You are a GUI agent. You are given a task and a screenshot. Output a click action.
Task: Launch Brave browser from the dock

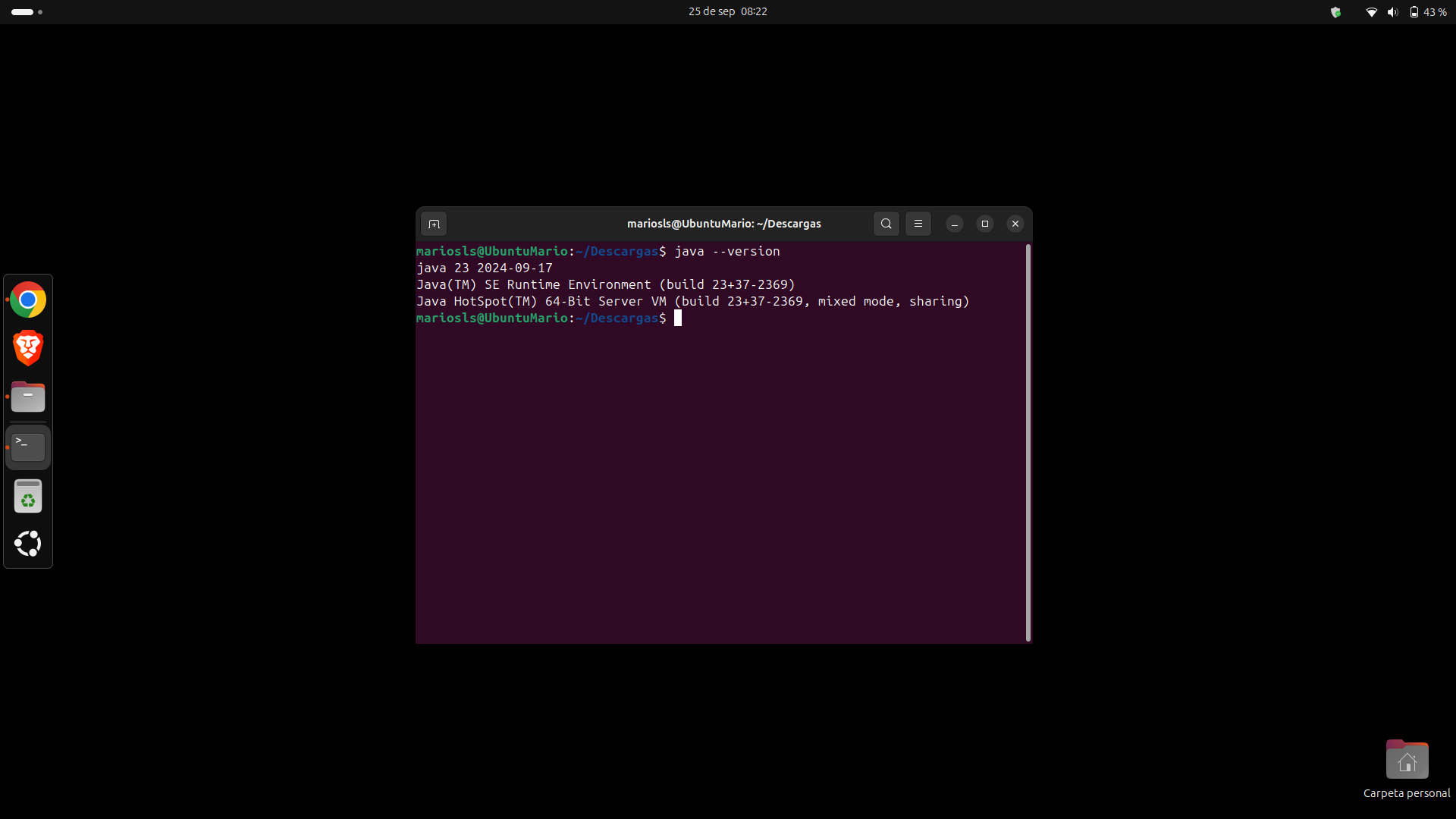tap(28, 348)
